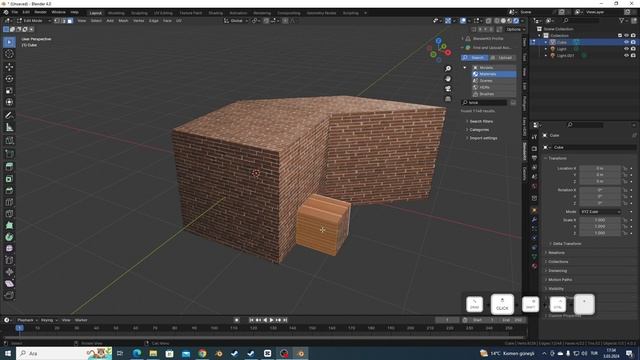Viewport: 640px width, 360px height.
Task: Expand Categories in BlenderKit panel
Action: click(479, 130)
